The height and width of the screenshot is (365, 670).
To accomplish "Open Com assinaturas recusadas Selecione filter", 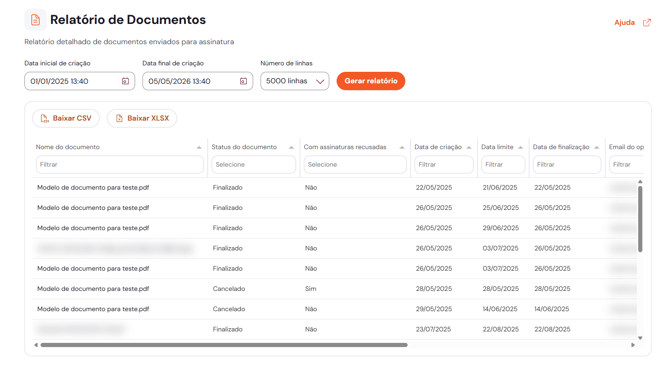I will (355, 165).
